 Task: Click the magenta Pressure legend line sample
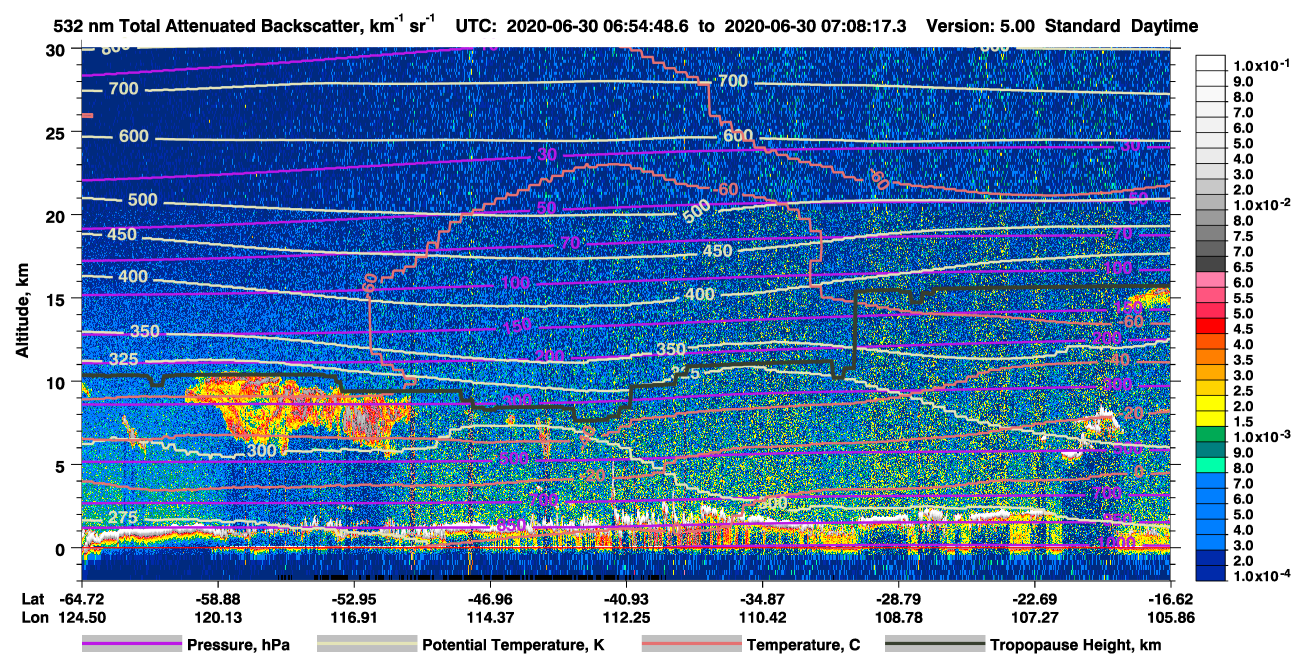131,645
